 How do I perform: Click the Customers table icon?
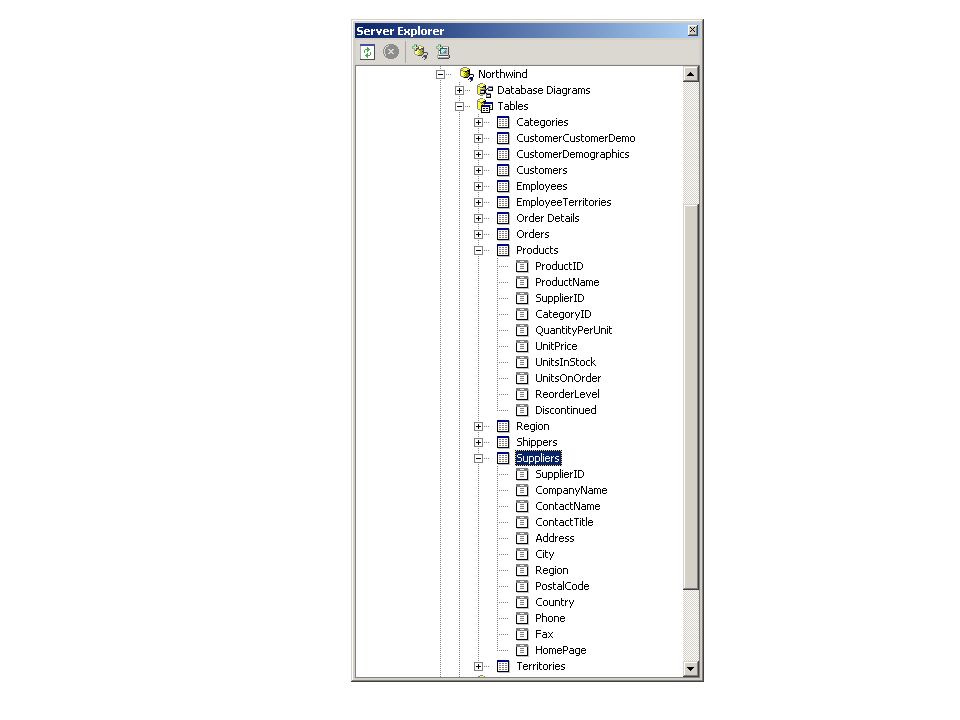[x=503, y=170]
